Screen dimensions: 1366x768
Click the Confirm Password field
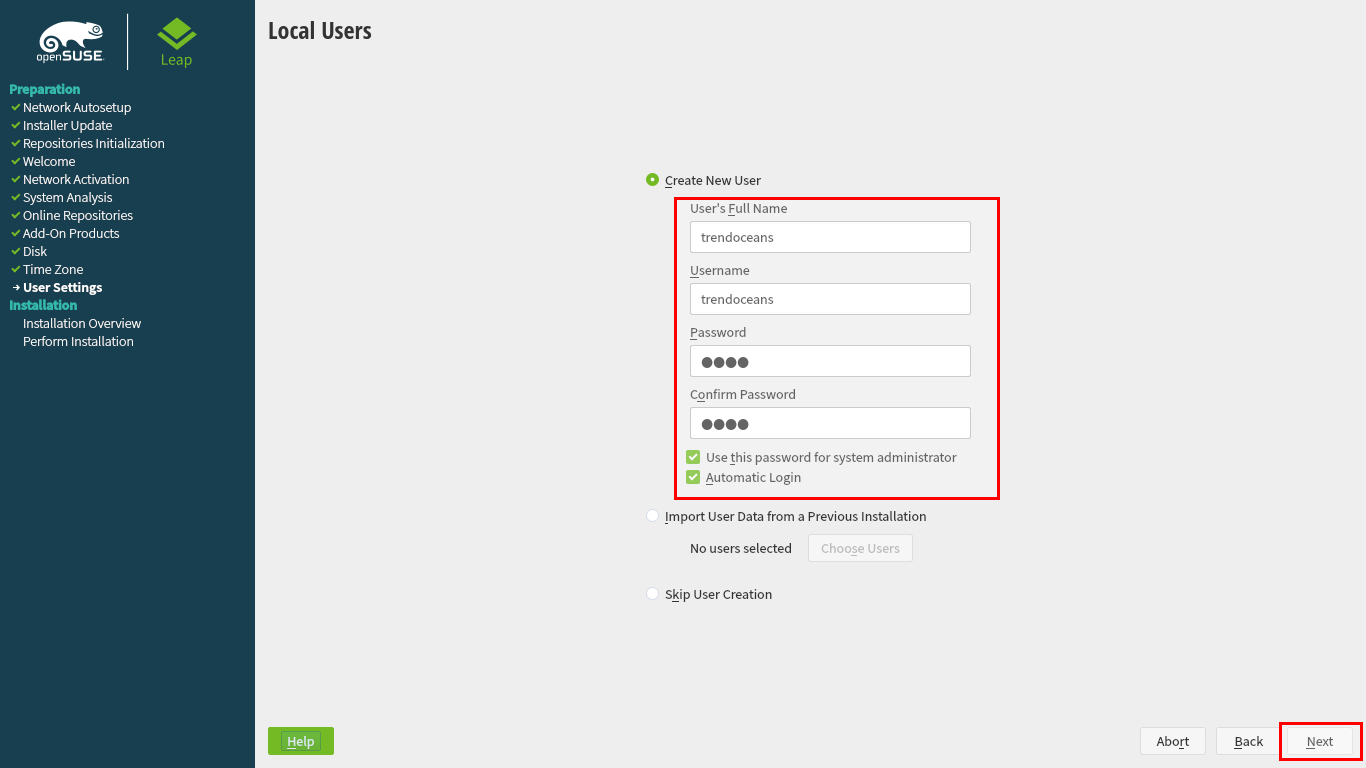tap(830, 423)
